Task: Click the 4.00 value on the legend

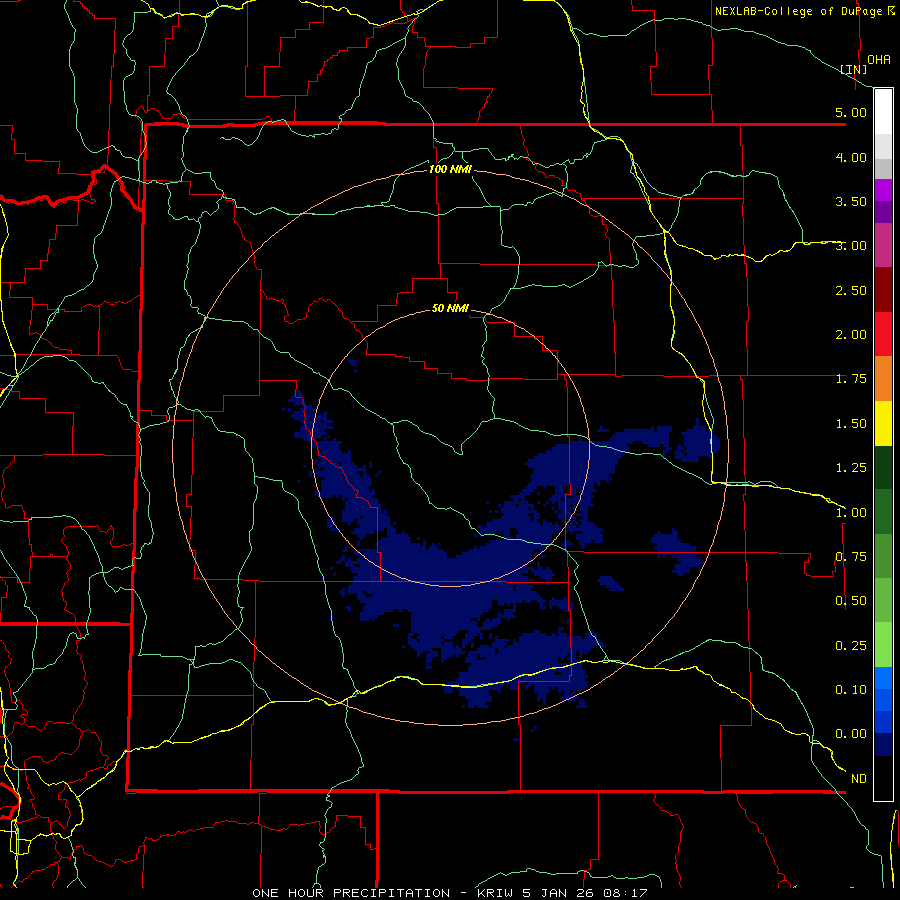Action: [851, 157]
